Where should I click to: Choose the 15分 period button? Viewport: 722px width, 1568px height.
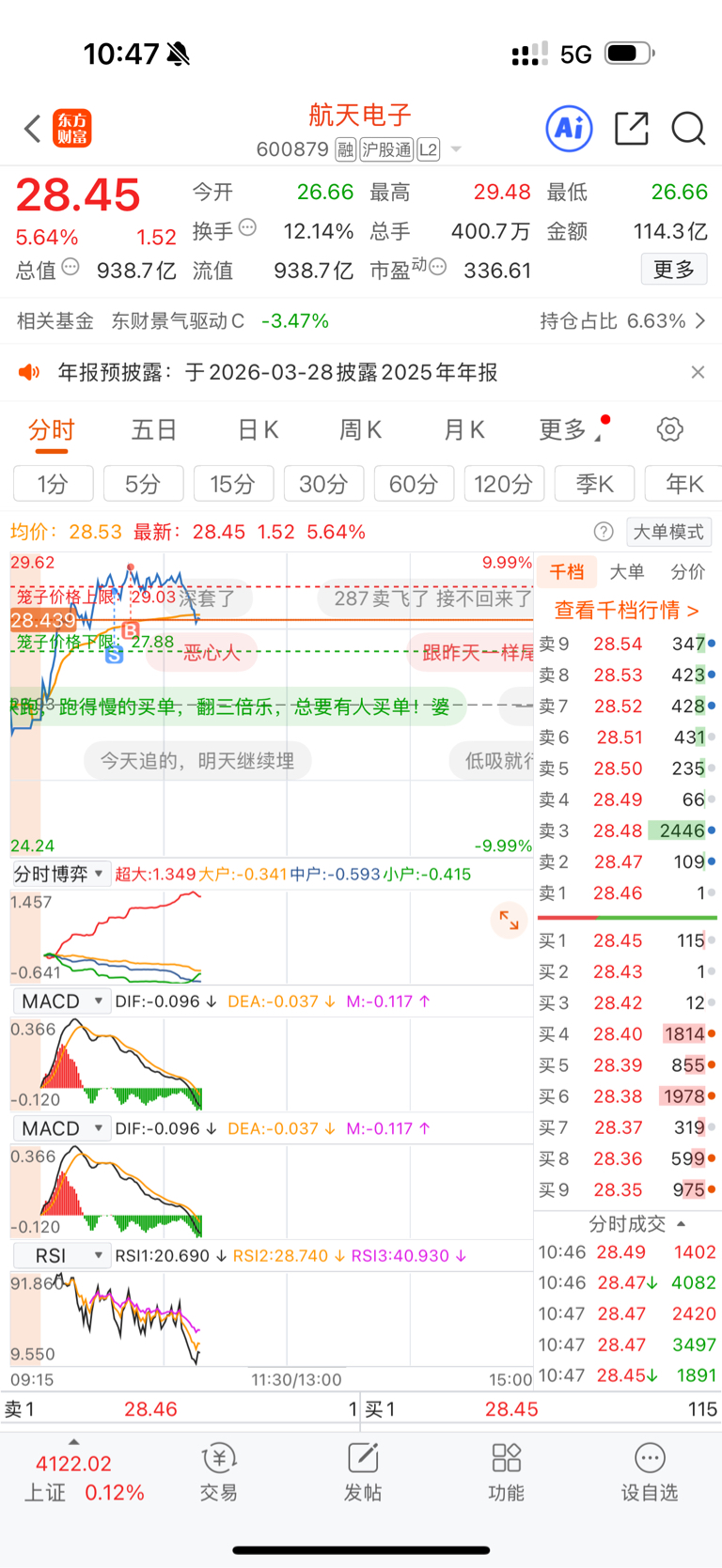coord(233,484)
